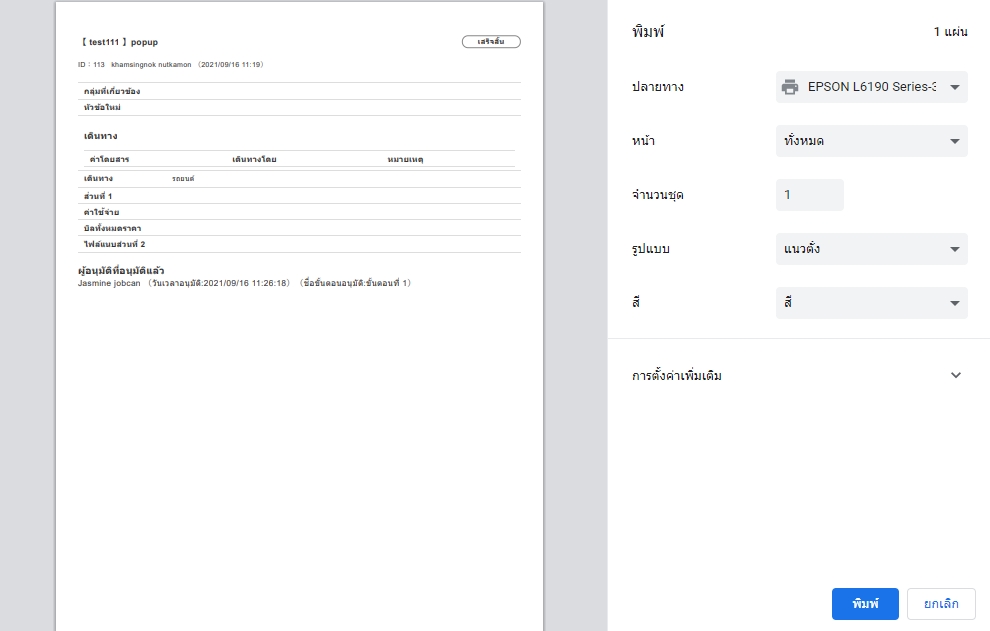Click the 'test111 popup' title in preview
Viewport: 990px width, 631px height.
[x=119, y=42]
